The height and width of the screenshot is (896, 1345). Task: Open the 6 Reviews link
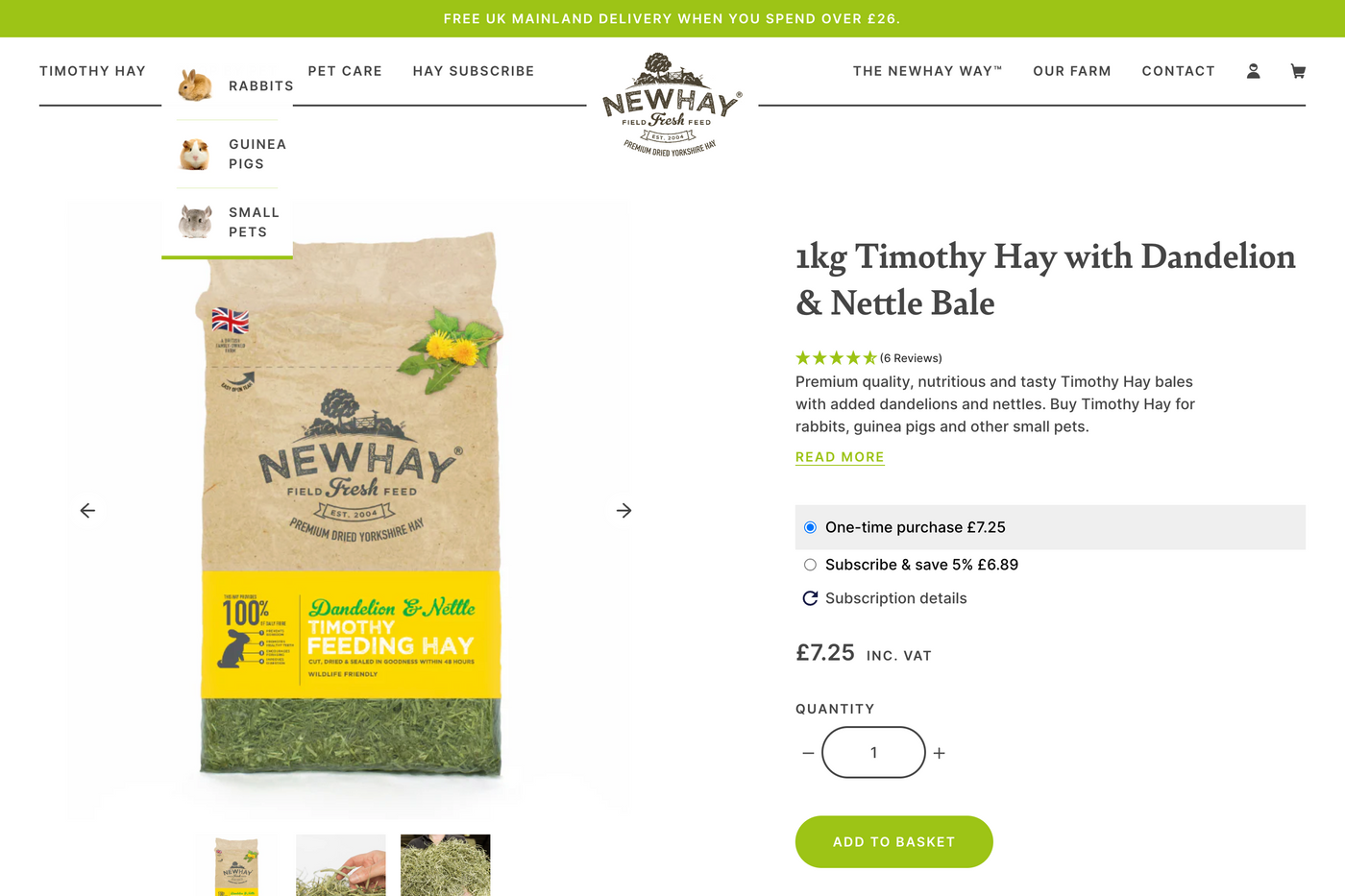[911, 358]
